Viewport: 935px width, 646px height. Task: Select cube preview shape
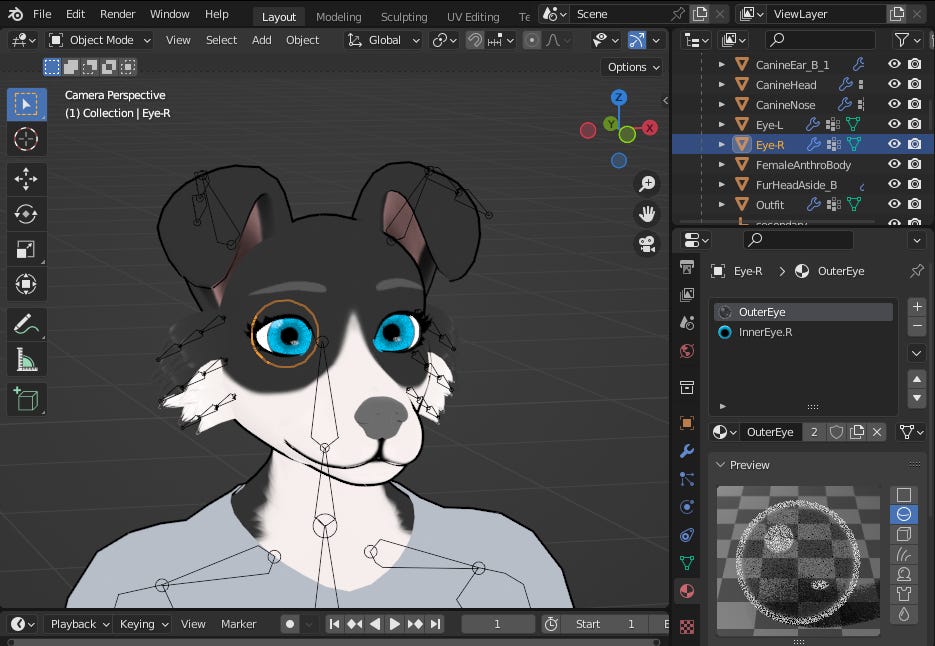[904, 534]
